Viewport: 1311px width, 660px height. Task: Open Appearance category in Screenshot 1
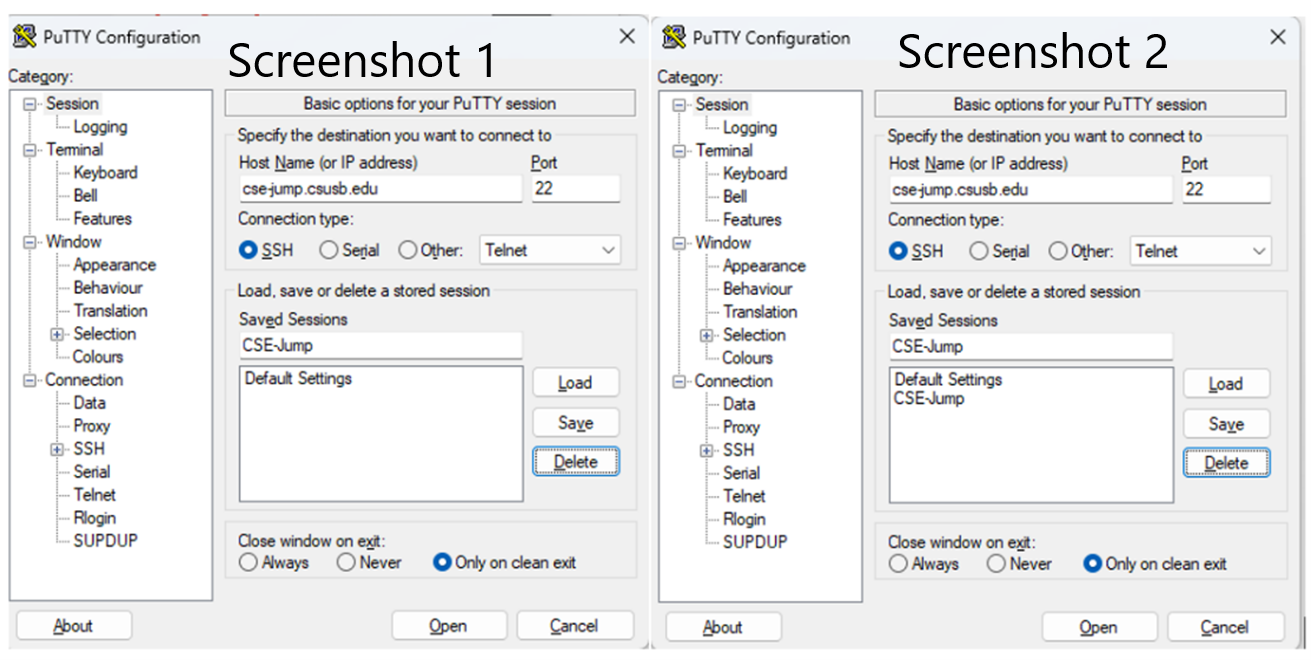pyautogui.click(x=114, y=265)
